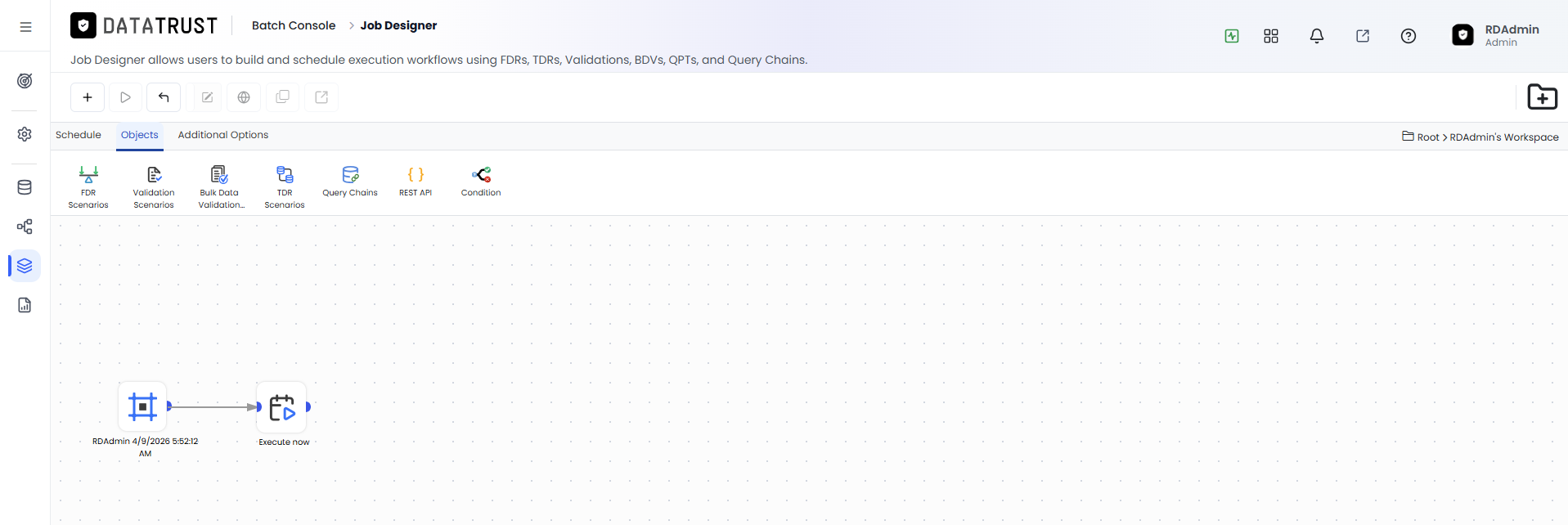Open notifications bell
This screenshot has width=1568, height=525.
tap(1317, 36)
